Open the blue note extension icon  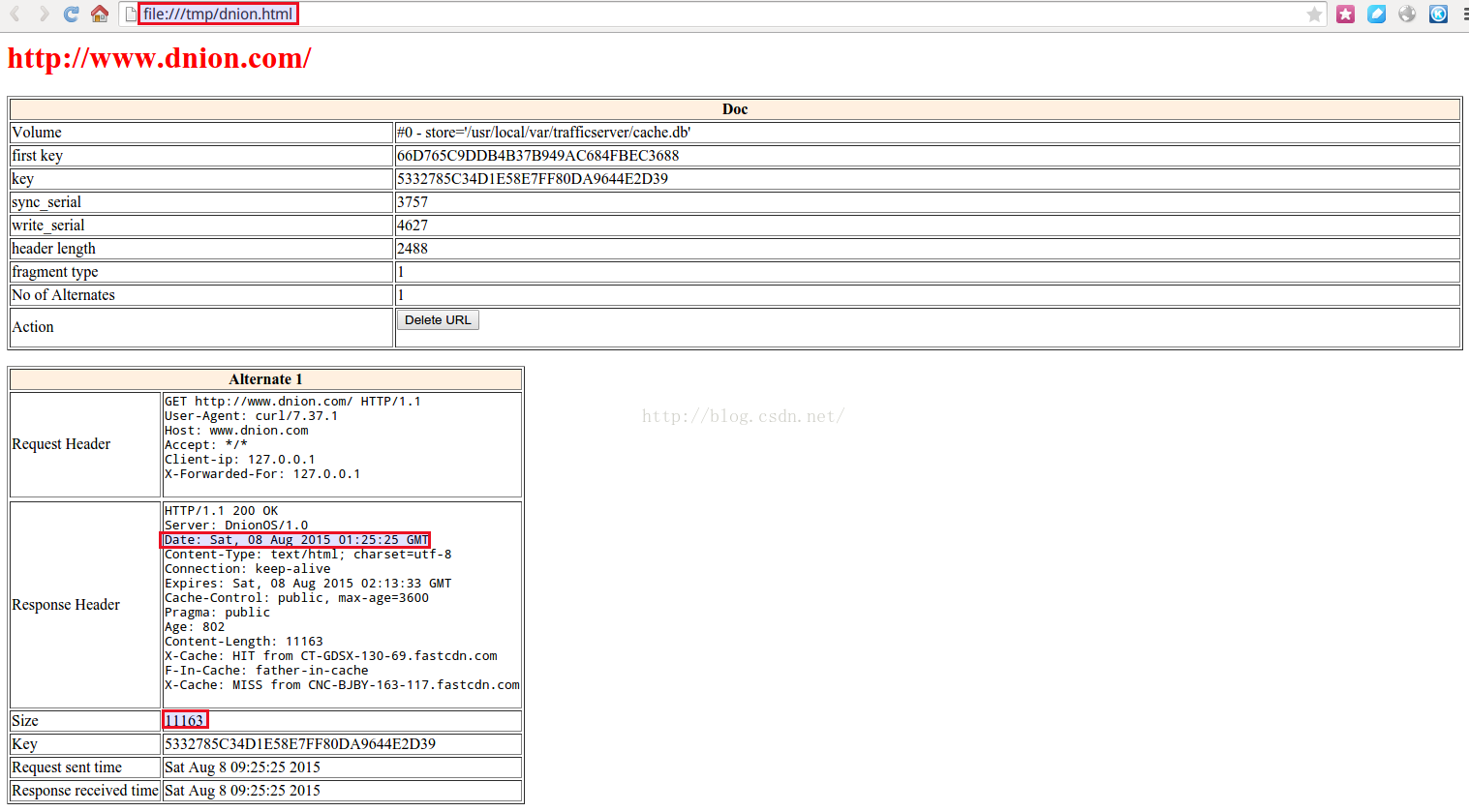(1376, 14)
